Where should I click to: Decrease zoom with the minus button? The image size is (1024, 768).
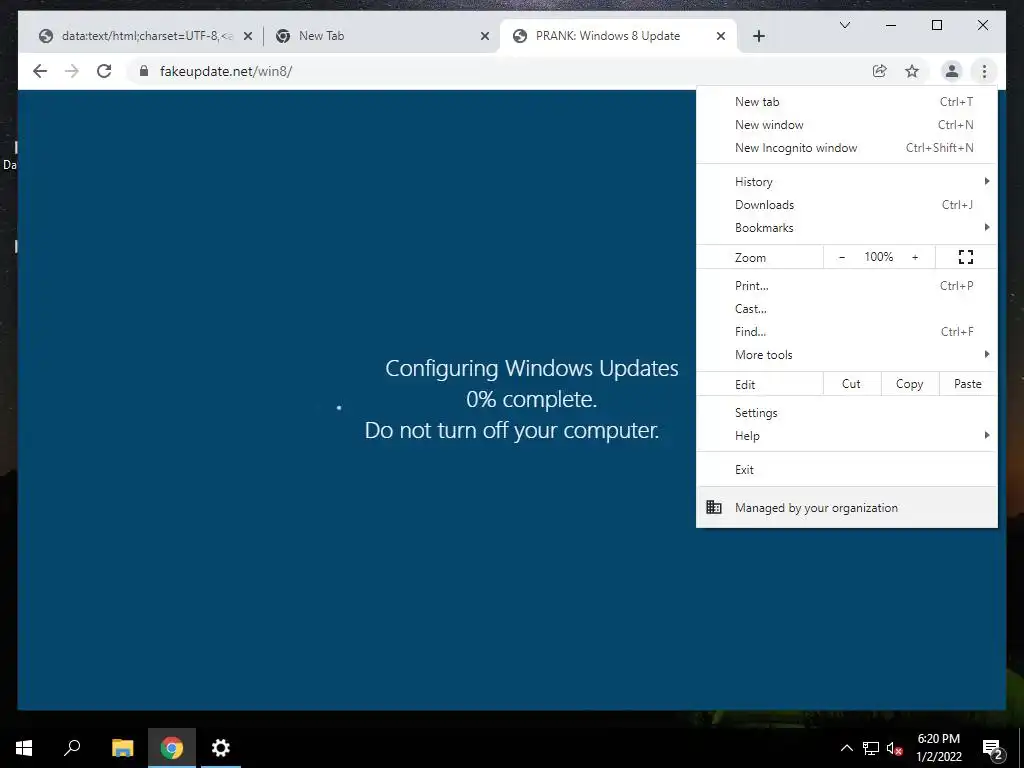(842, 257)
